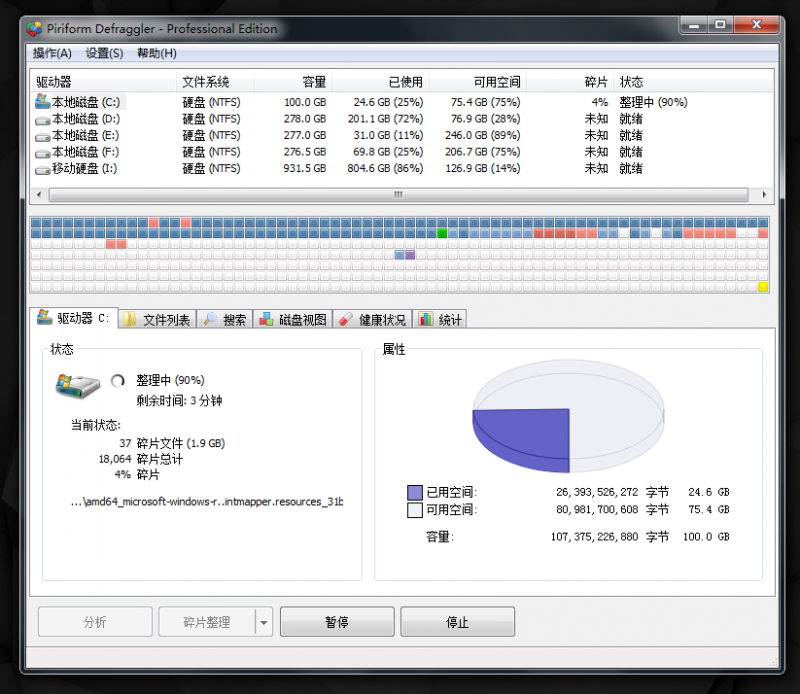800x694 pixels.
Task: Click the 206.7 GB (75%) free space cell
Action: pos(483,152)
